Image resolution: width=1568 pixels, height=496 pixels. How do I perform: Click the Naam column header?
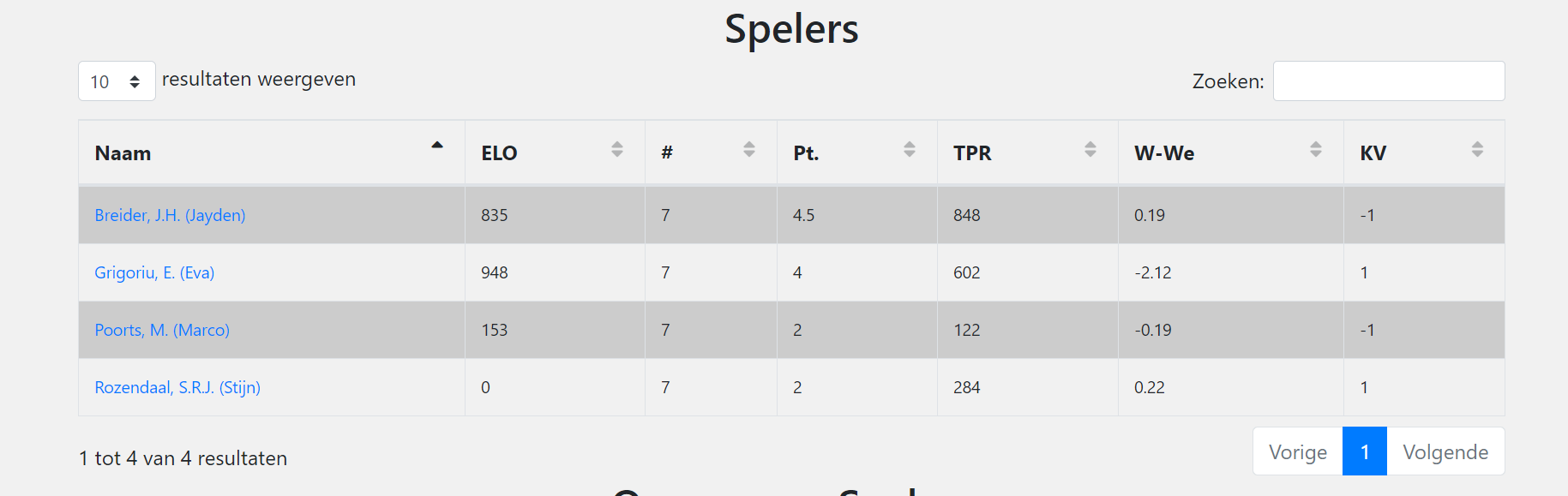click(272, 152)
